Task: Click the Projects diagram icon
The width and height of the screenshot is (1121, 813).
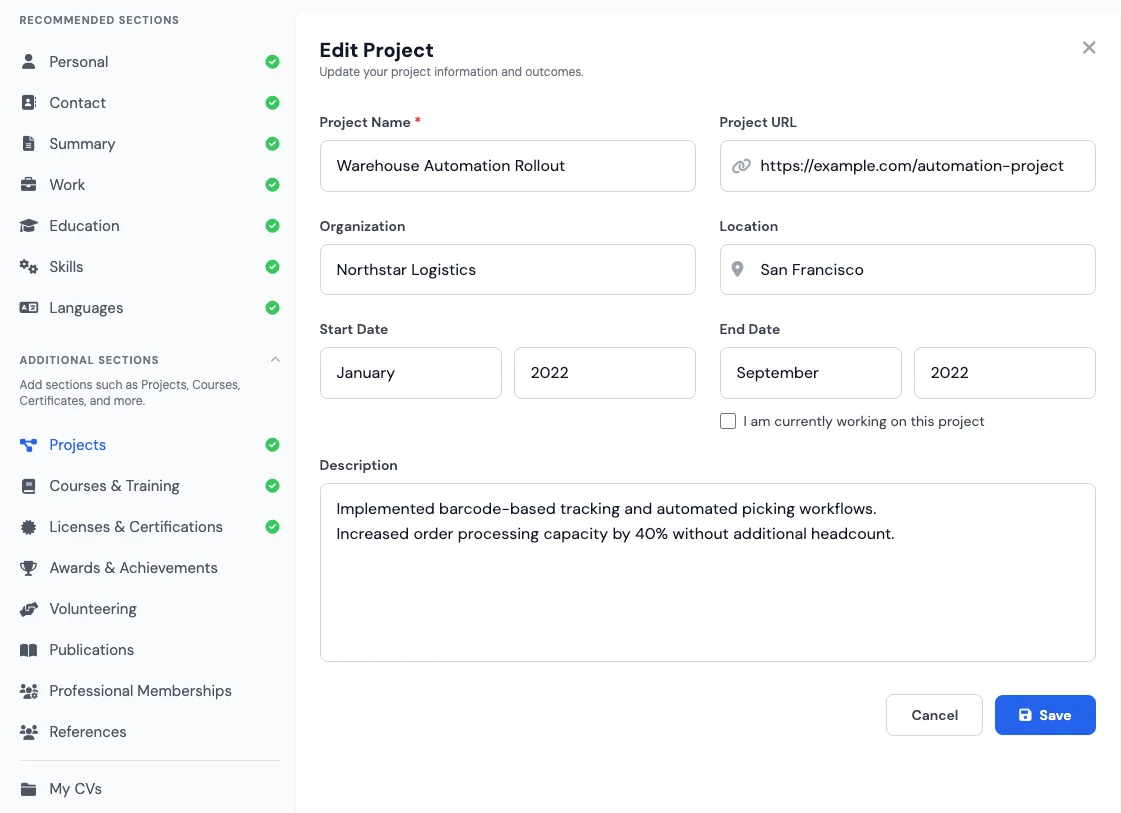Action: pos(29,445)
